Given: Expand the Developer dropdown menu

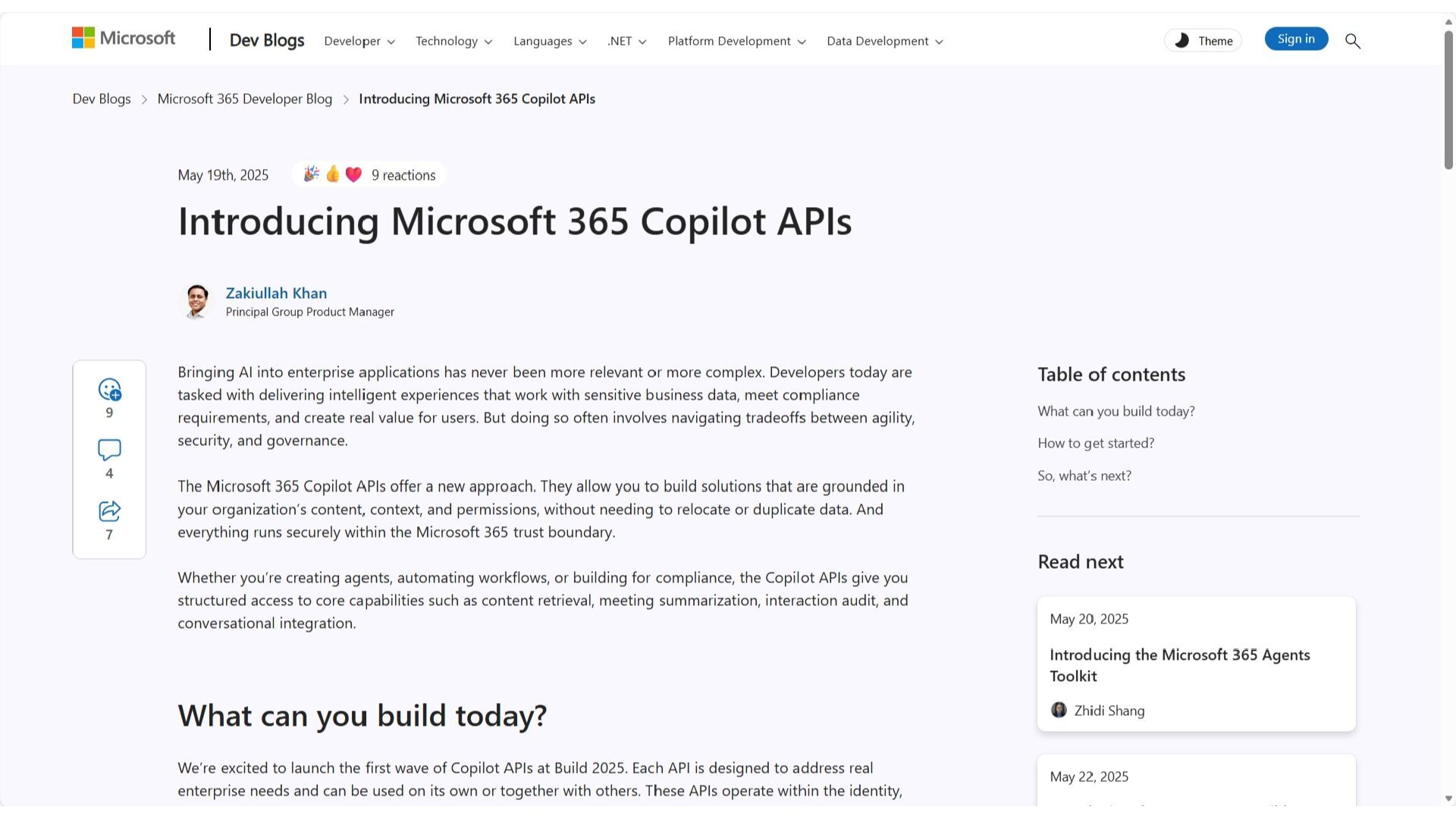Looking at the screenshot, I should pyautogui.click(x=359, y=42).
